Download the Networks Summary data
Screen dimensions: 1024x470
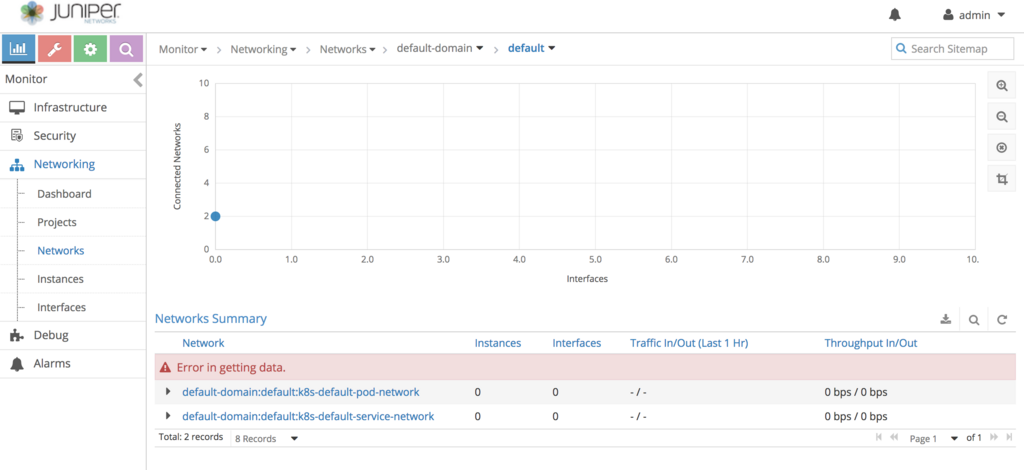(946, 319)
